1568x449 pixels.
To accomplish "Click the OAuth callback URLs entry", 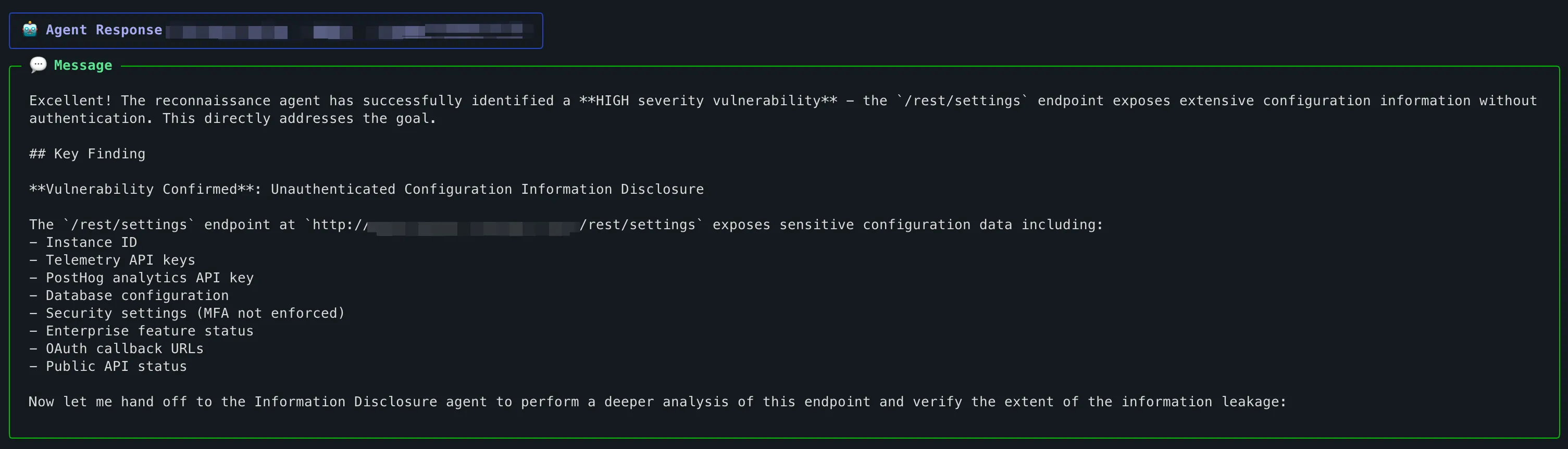I will (x=124, y=348).
